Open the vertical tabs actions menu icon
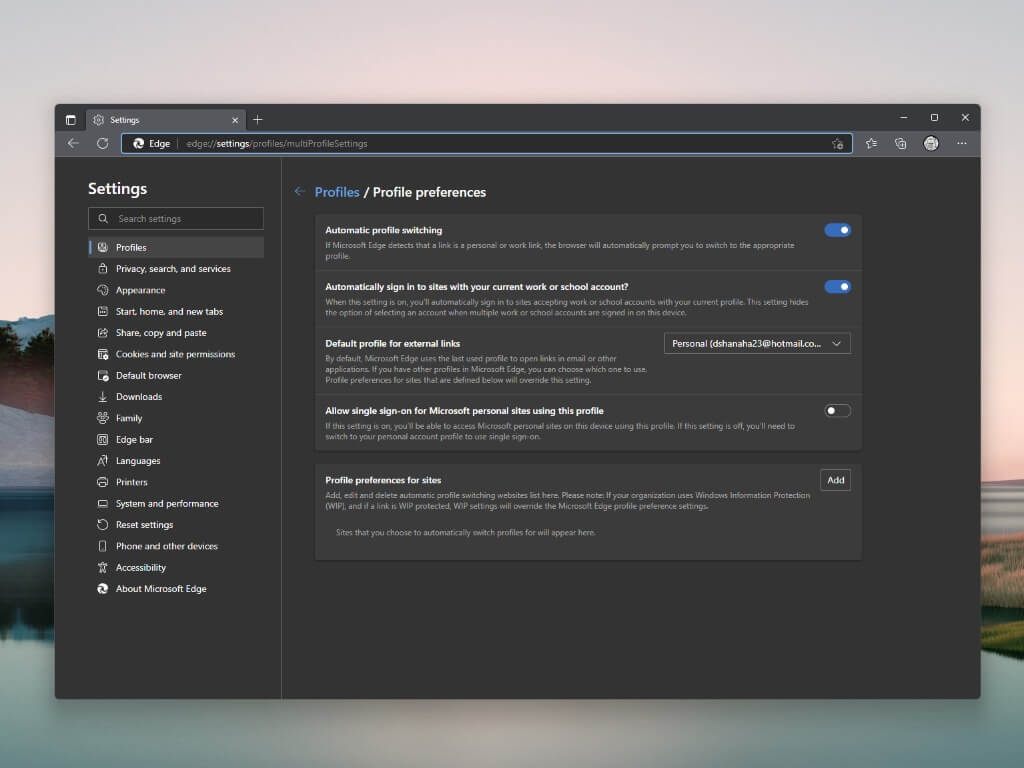Screen dimensions: 1024x768 point(71,120)
